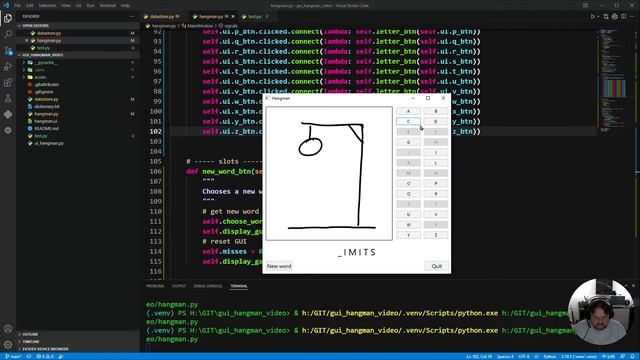
Task: Guess letter Z in Hangman window
Action: click(x=436, y=236)
